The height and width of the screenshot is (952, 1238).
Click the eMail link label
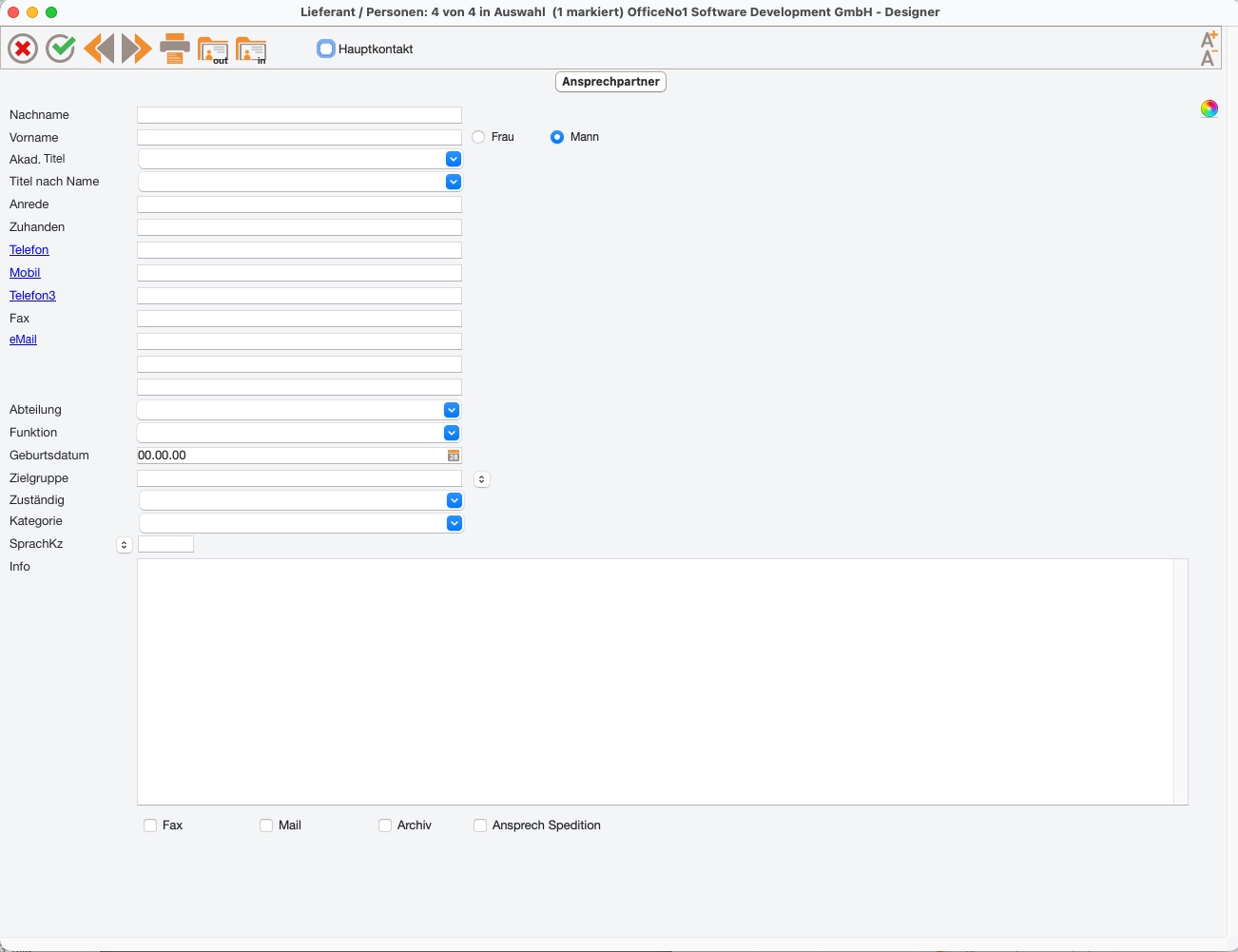(23, 340)
